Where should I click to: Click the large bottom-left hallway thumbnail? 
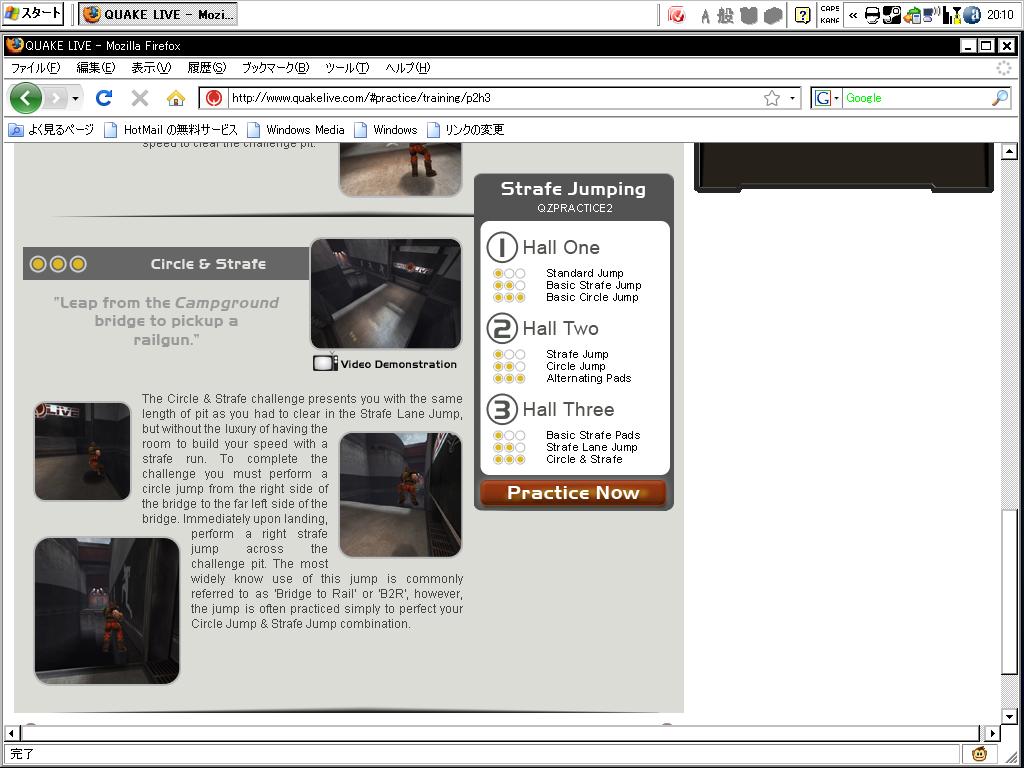[x=106, y=611]
